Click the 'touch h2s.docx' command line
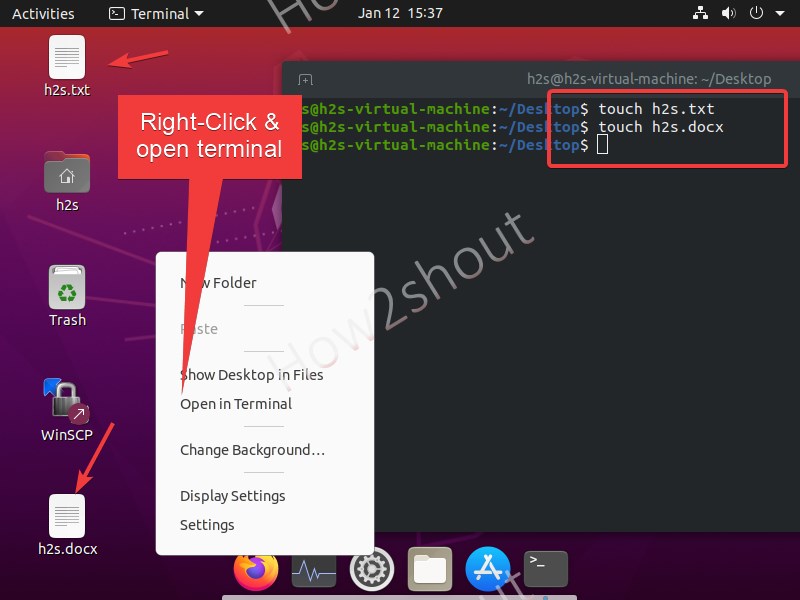 (661, 127)
